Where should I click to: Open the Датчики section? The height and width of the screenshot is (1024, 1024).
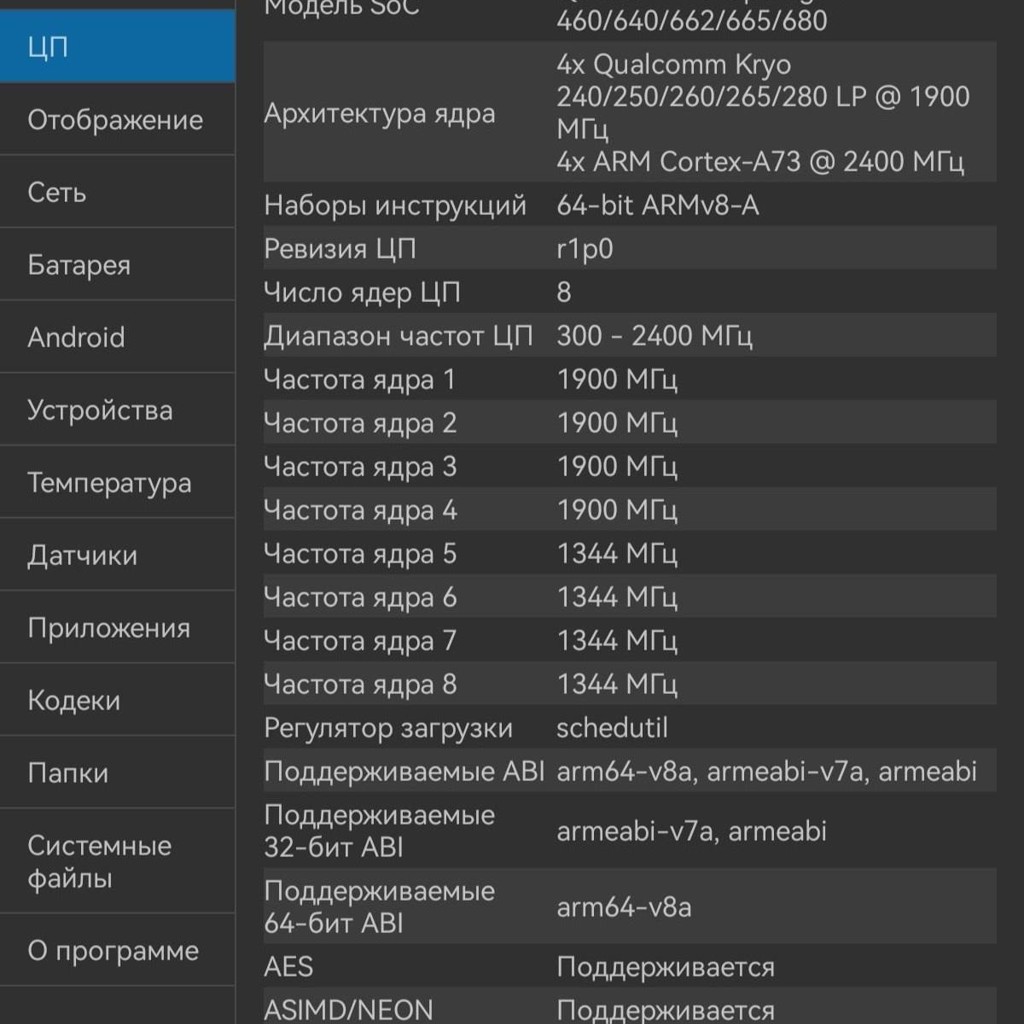(118, 554)
